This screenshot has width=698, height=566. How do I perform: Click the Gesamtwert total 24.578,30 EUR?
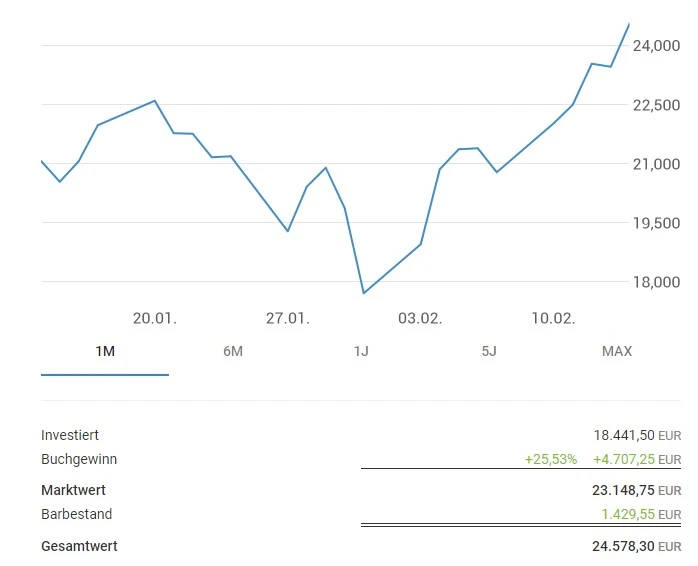click(x=636, y=546)
